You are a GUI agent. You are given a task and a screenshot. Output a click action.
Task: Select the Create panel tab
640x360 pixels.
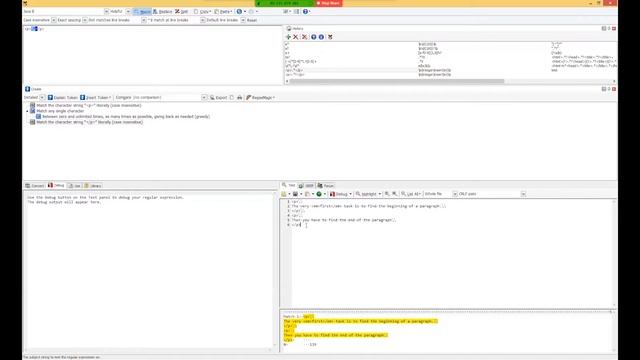(33, 89)
